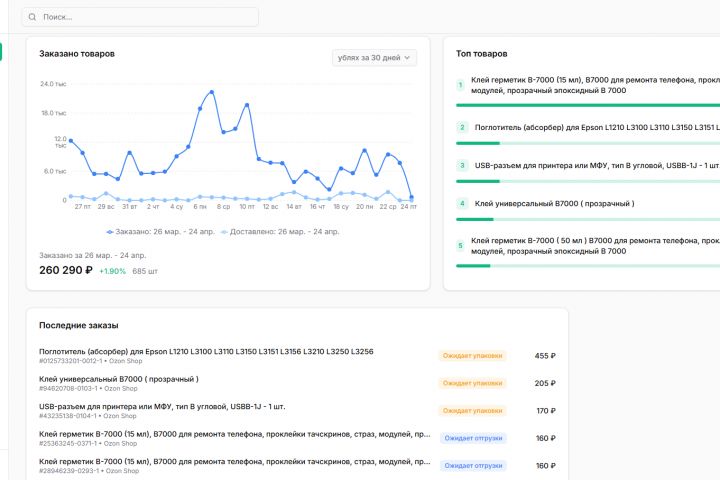Screen dimensions: 720x480
Task: Click 'Ожидает упаковки' badge for the 455 ₽ order
Action: point(472,356)
